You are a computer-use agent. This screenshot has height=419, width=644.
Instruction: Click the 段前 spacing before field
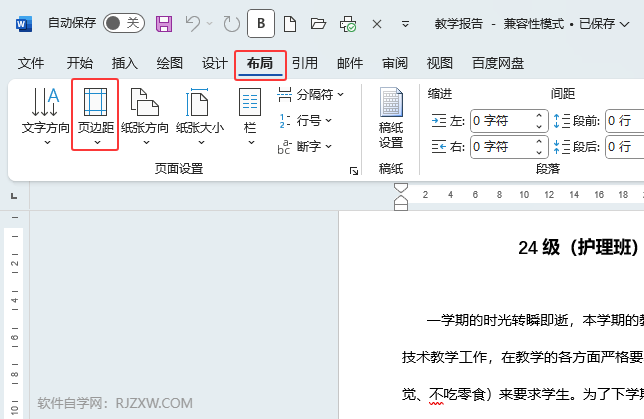[x=625, y=121]
